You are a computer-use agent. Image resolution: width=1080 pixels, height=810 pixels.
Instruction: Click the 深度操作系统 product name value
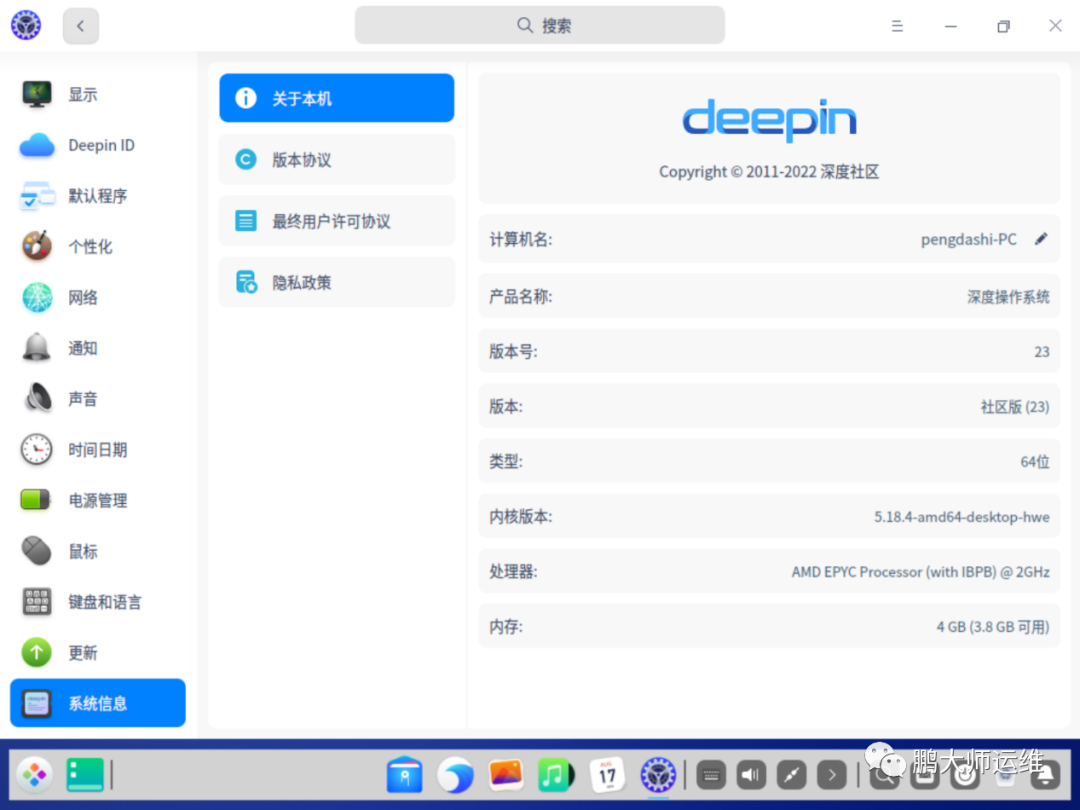[1008, 297]
